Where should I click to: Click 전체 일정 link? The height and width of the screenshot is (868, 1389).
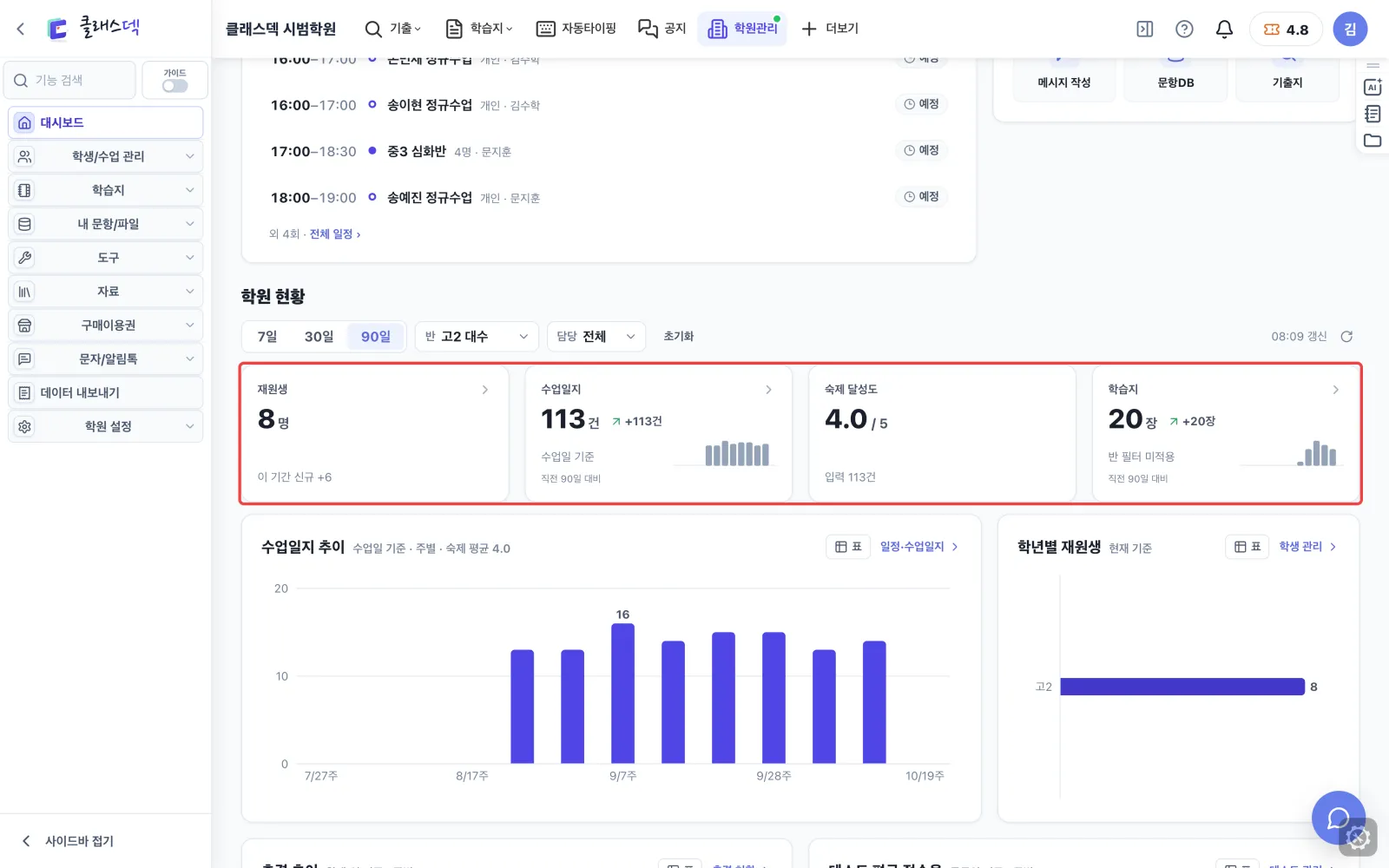click(x=335, y=234)
